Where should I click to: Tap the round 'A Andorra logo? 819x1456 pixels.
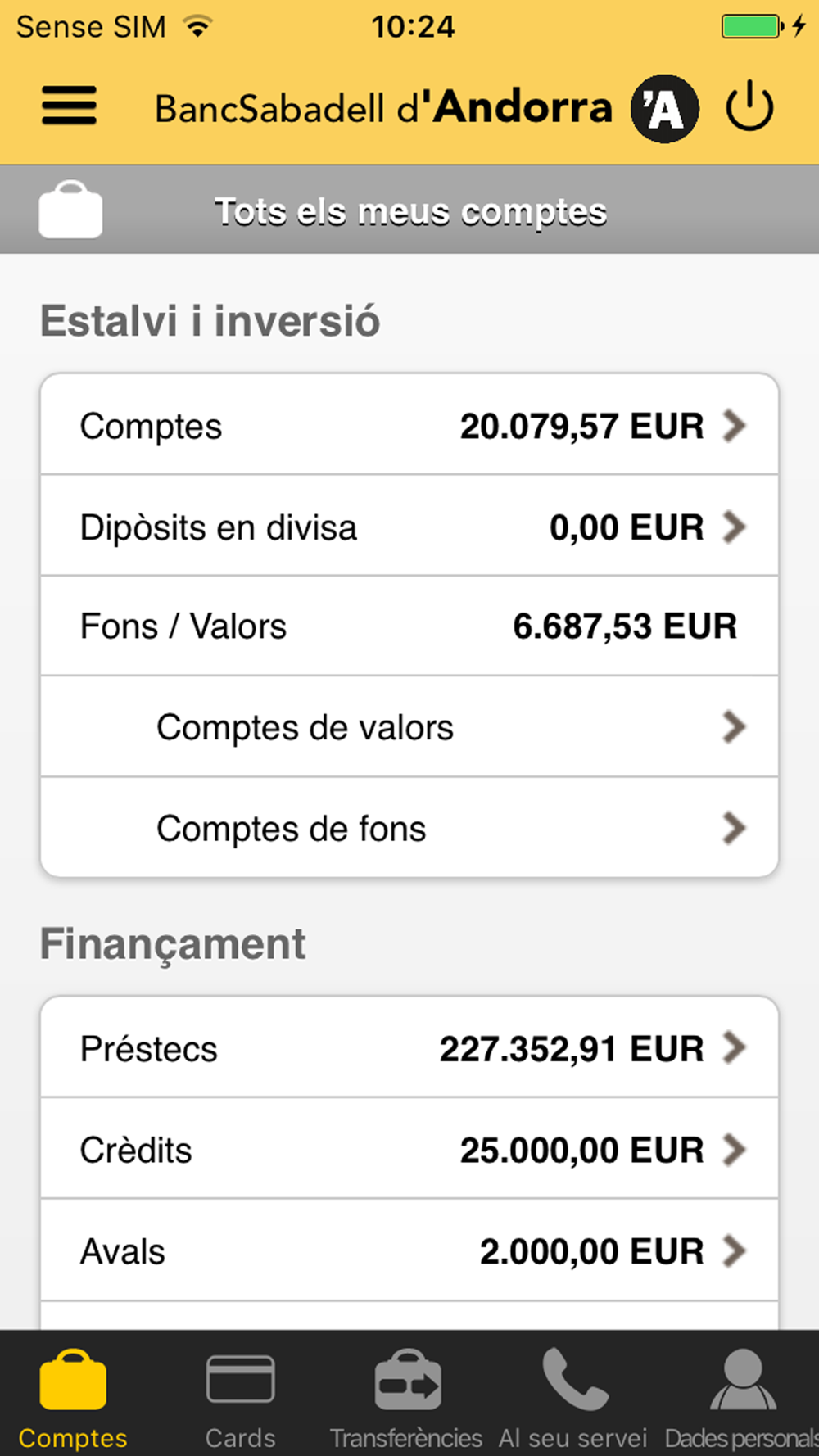(x=664, y=108)
